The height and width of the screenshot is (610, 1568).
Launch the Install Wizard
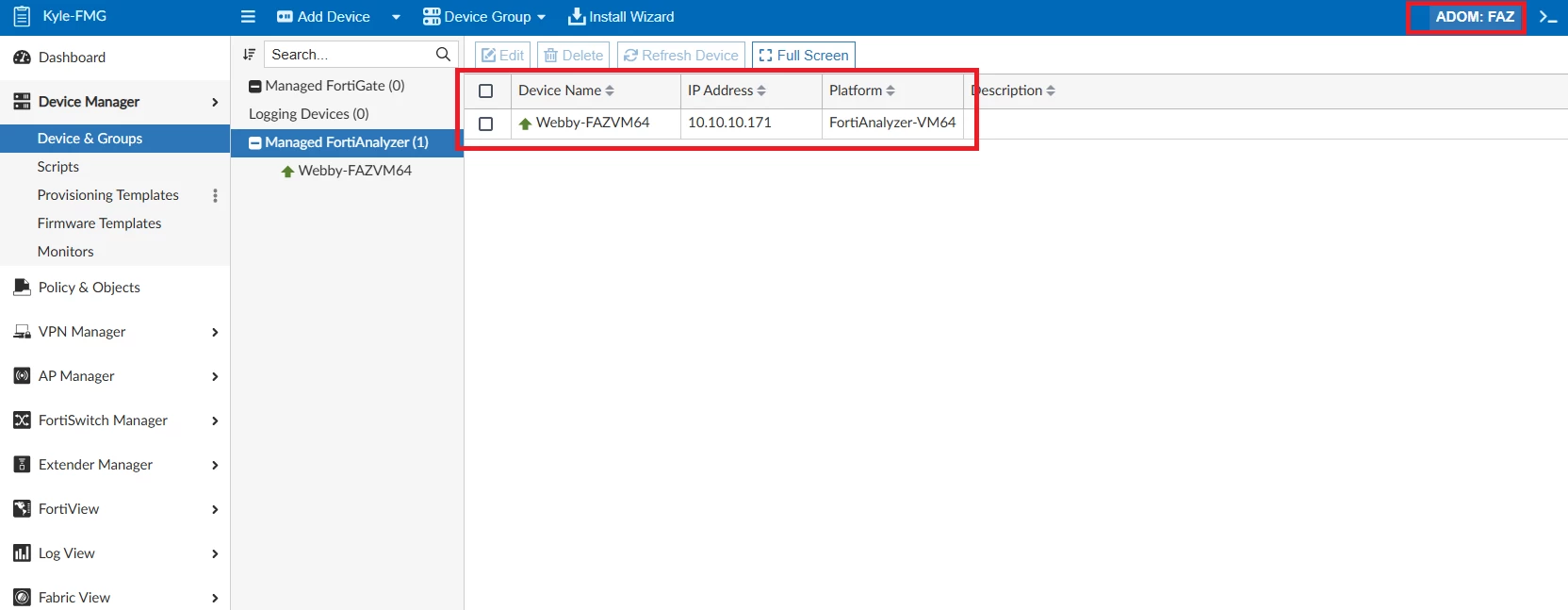point(621,17)
